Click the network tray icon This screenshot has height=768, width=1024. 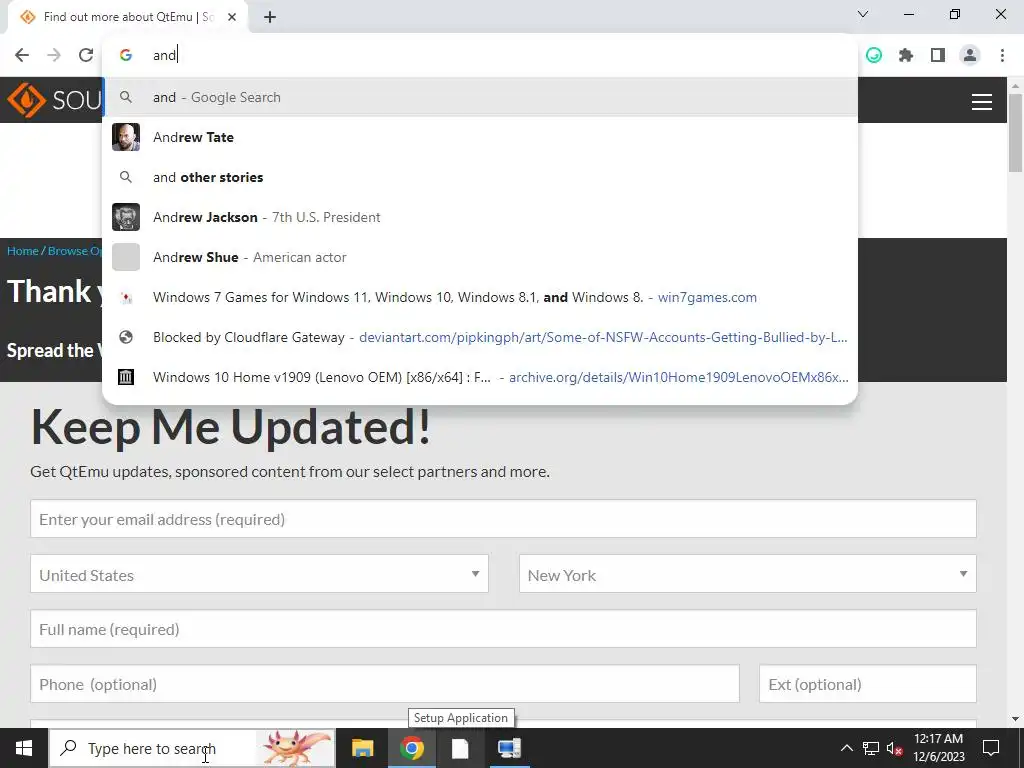871,748
